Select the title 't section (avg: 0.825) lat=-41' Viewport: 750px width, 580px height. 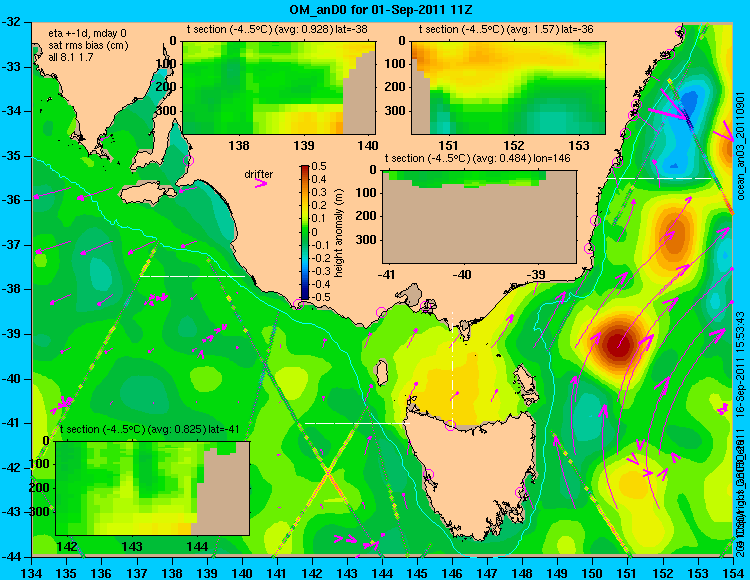[x=150, y=429]
